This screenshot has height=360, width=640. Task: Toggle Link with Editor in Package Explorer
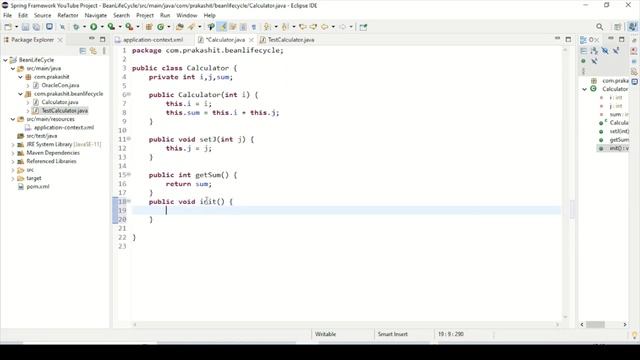pos(93,51)
